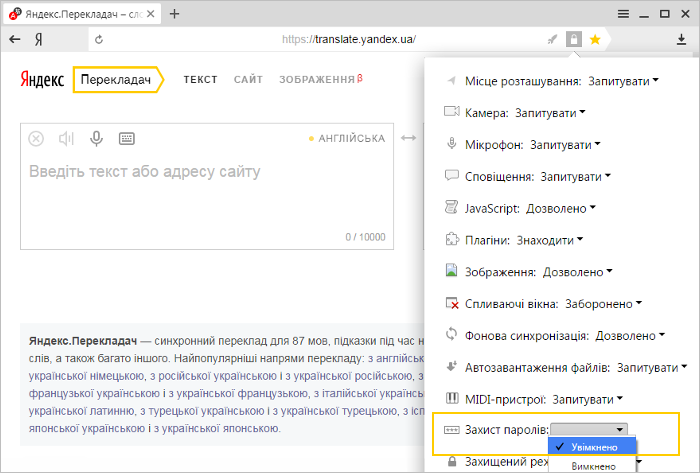This screenshot has width=700, height=473.
Task: Swap languages with the double arrow
Action: (x=408, y=138)
